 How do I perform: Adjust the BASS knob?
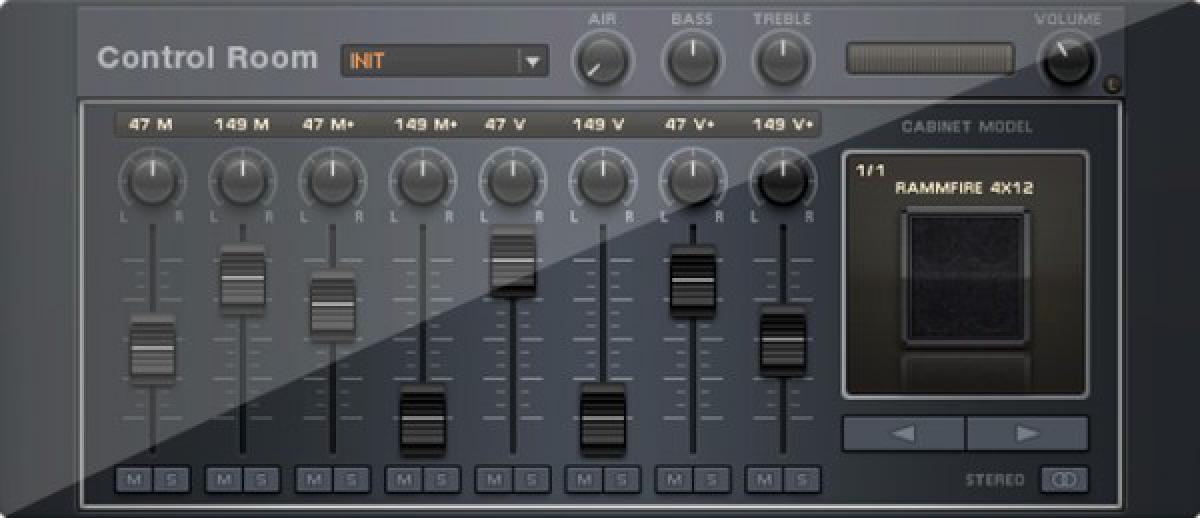(x=692, y=60)
